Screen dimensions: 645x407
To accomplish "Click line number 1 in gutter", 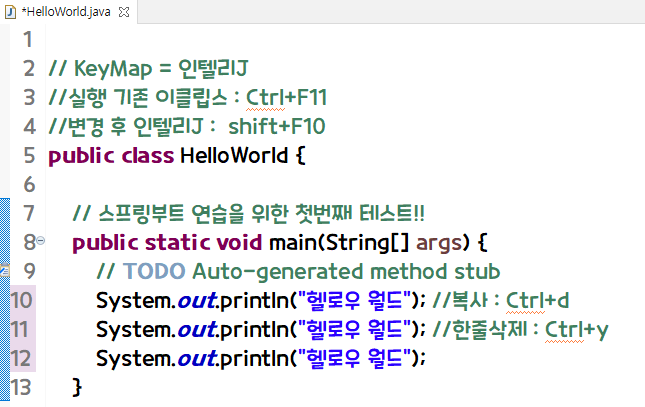I will (x=28, y=40).
